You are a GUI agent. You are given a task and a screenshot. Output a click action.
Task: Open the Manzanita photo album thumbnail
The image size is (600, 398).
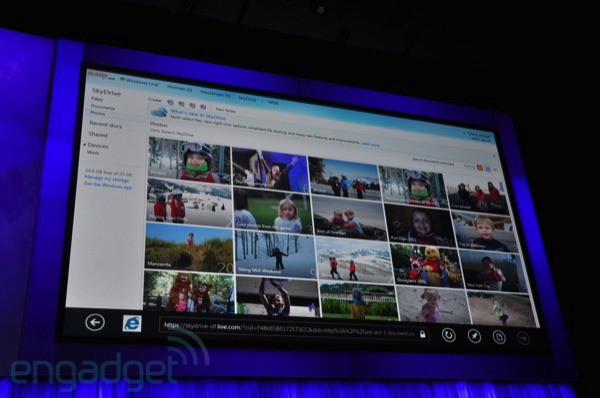click(189, 247)
